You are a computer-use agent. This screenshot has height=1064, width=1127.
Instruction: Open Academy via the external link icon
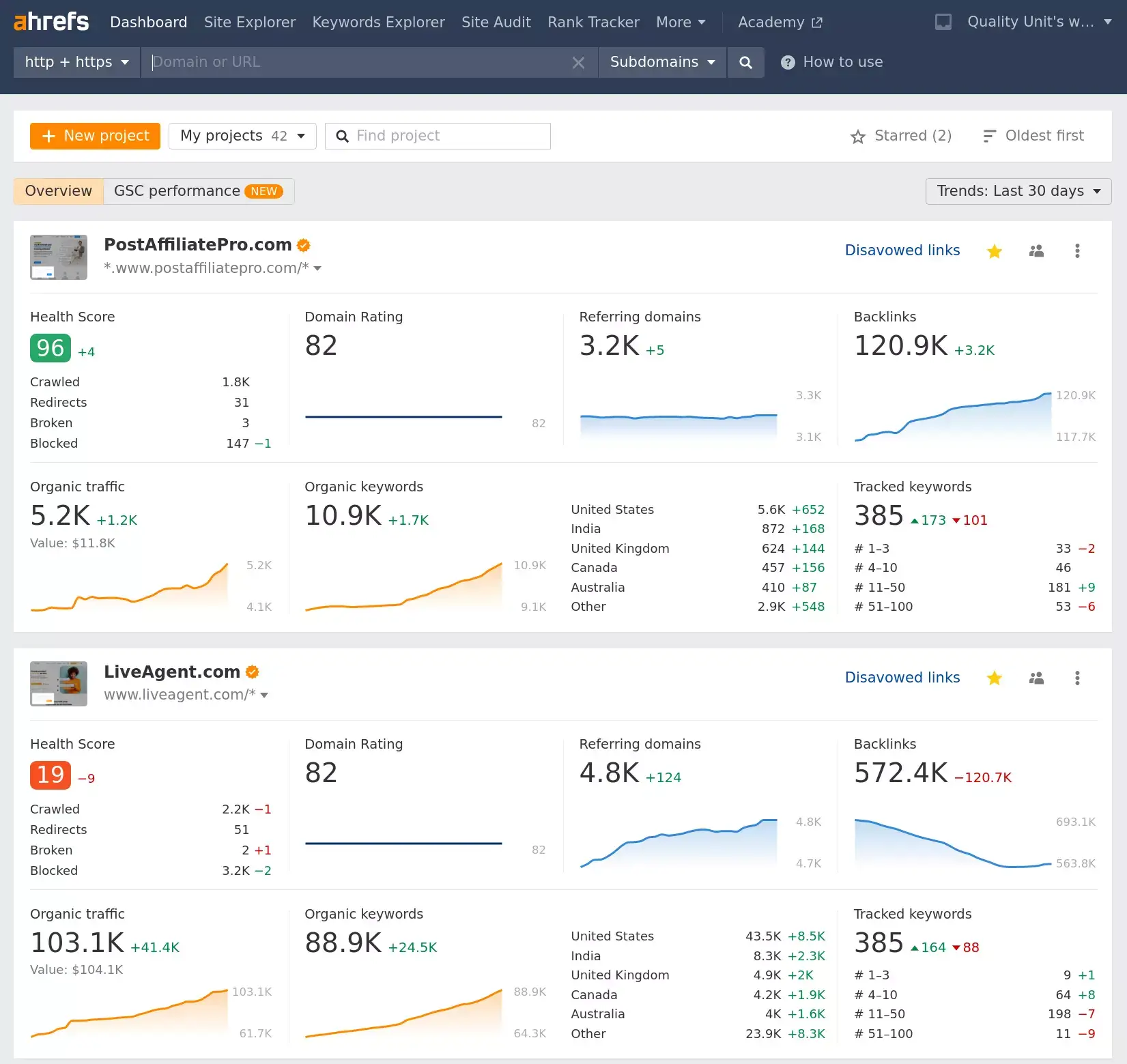[x=816, y=22]
